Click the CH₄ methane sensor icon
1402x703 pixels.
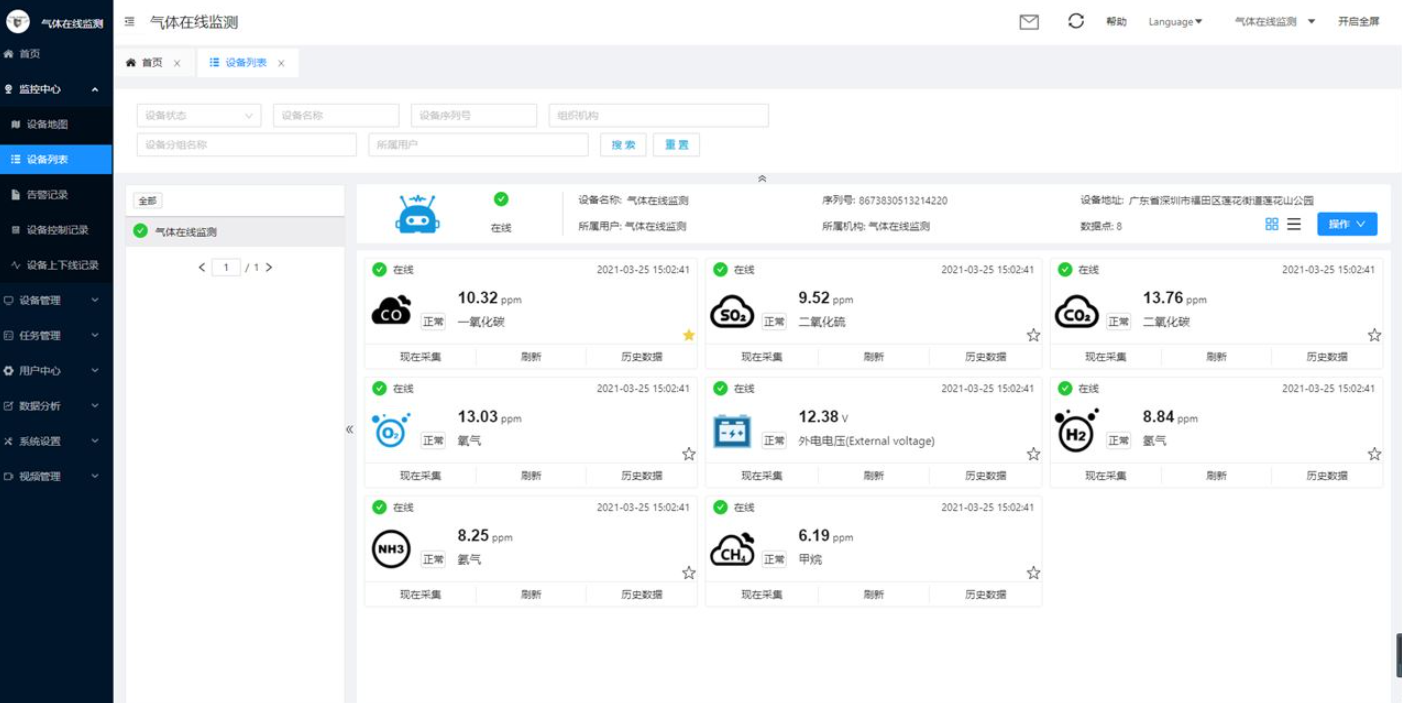[733, 549]
